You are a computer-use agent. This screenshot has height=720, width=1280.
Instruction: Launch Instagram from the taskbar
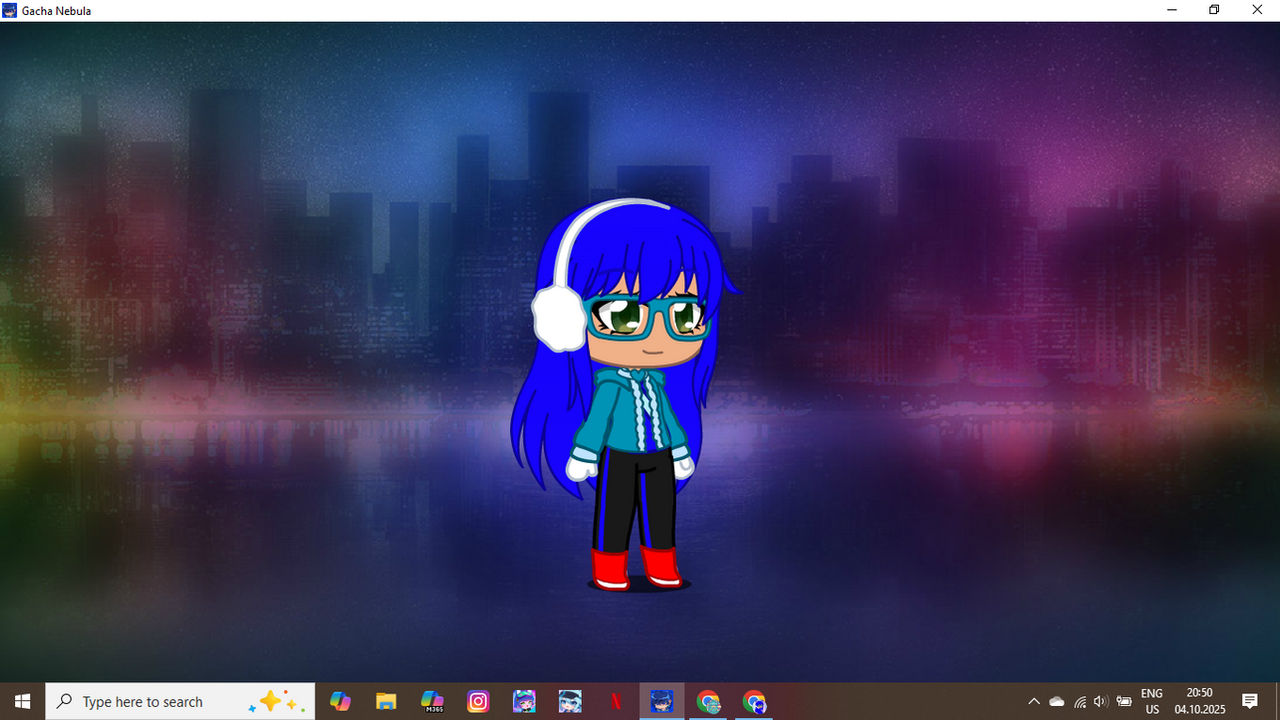pos(478,701)
